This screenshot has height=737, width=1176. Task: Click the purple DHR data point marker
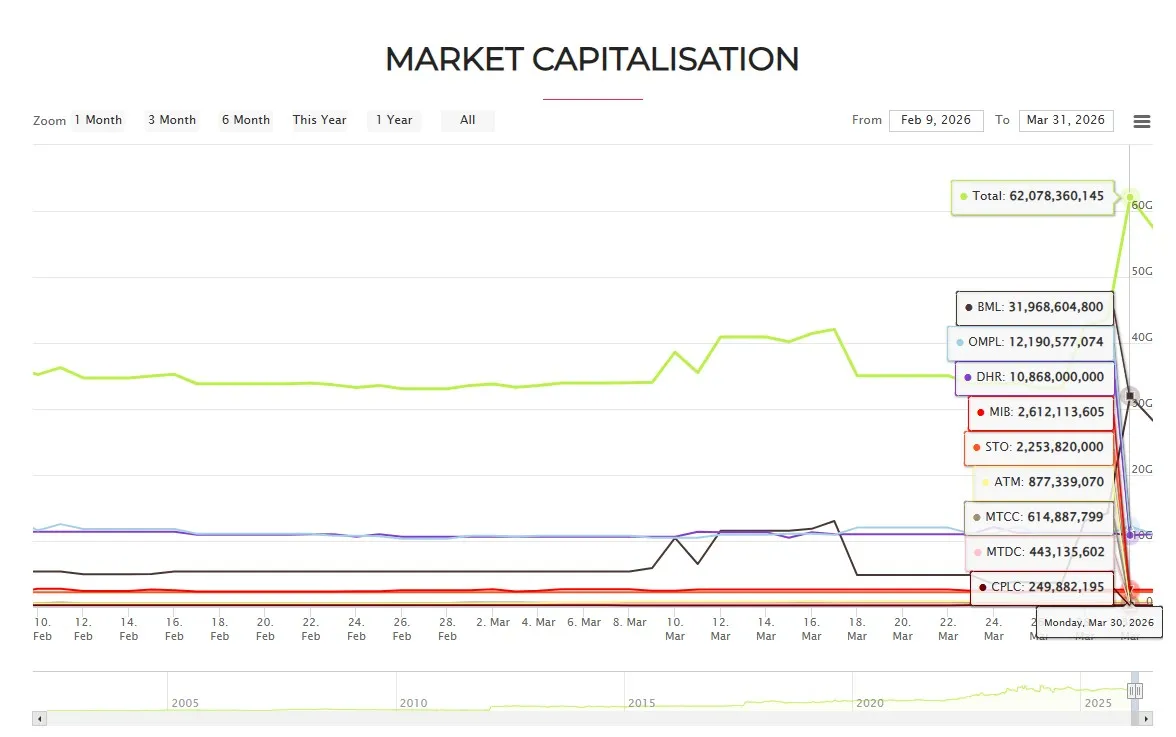pyautogui.click(x=1130, y=535)
